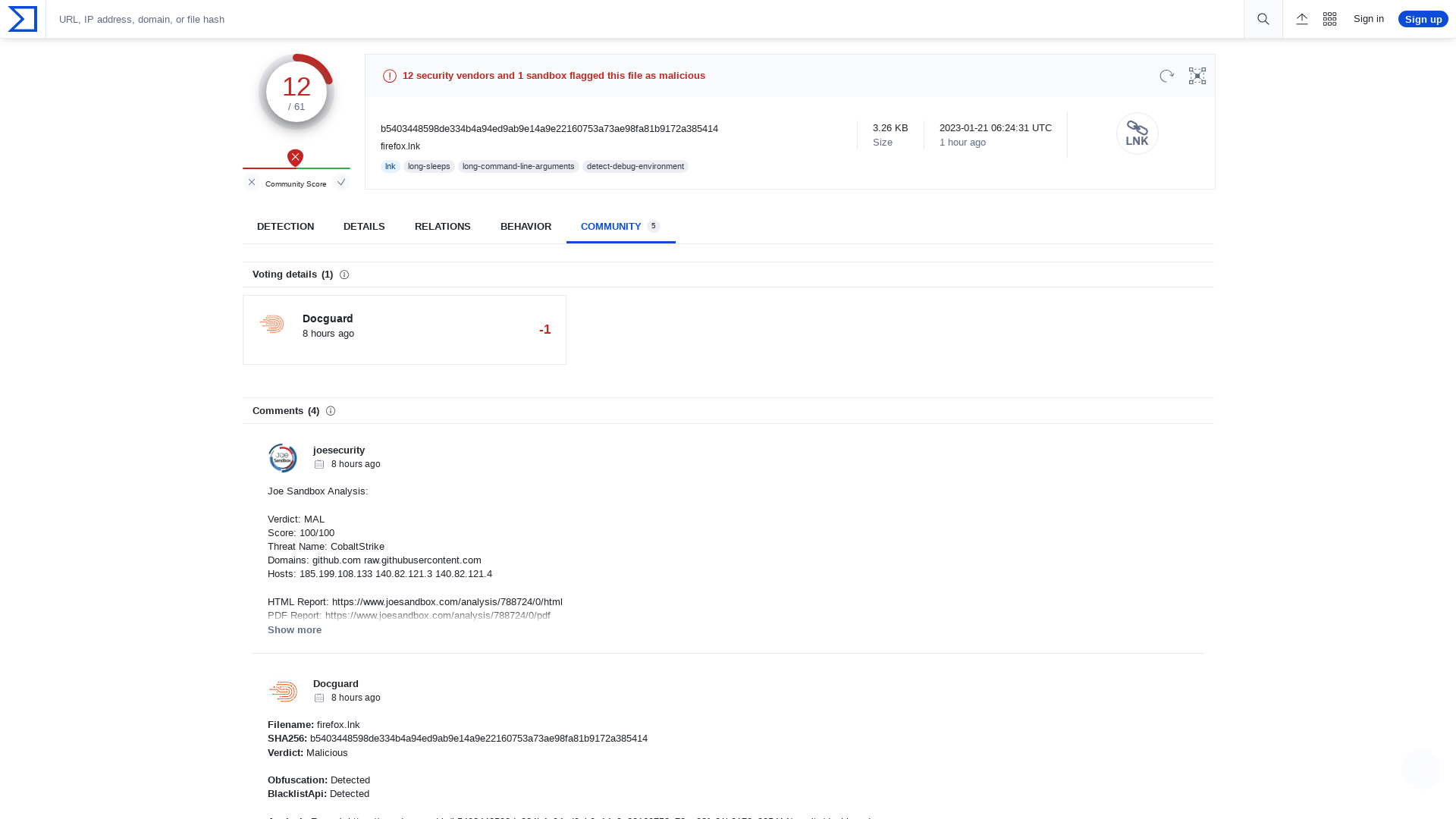1456x819 pixels.
Task: Click the long-sleeps tag
Action: 429,166
